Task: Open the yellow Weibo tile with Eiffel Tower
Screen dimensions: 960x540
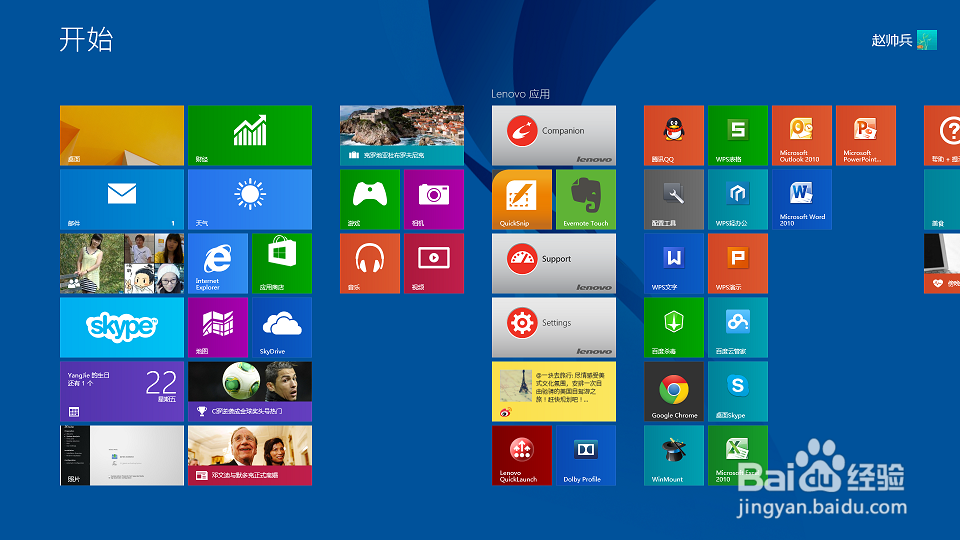Action: (553, 391)
